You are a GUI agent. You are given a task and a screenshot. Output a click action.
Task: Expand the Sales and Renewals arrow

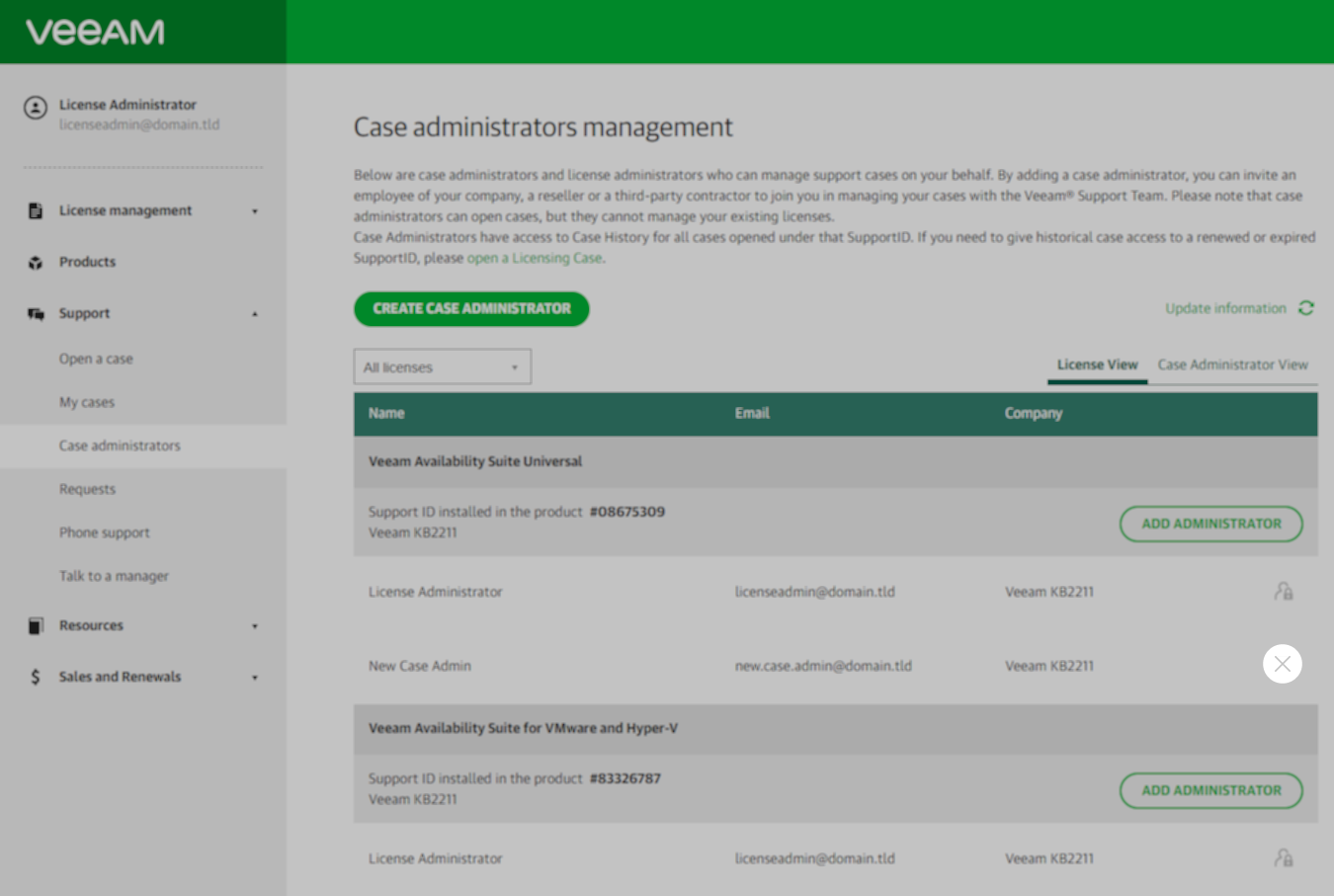coord(255,678)
